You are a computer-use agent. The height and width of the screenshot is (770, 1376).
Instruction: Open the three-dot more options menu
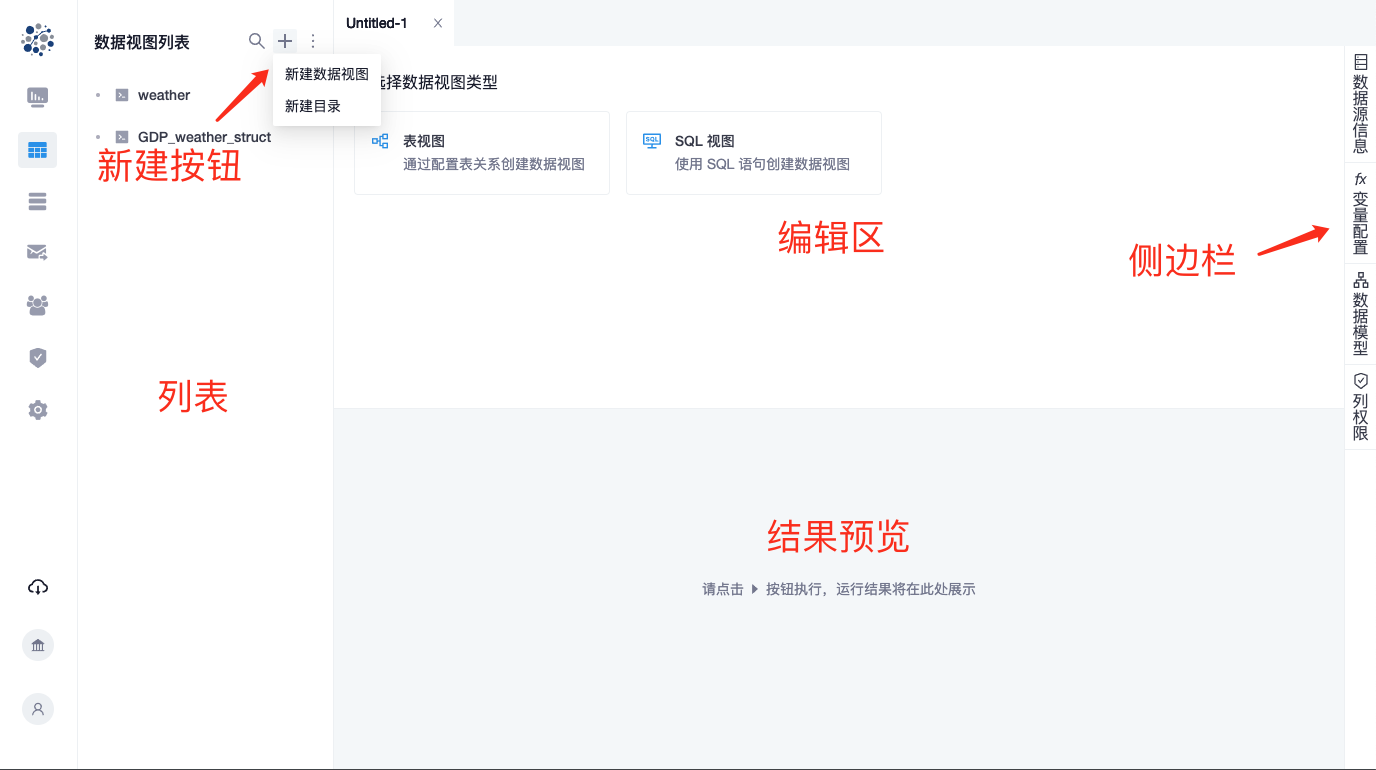click(x=313, y=41)
